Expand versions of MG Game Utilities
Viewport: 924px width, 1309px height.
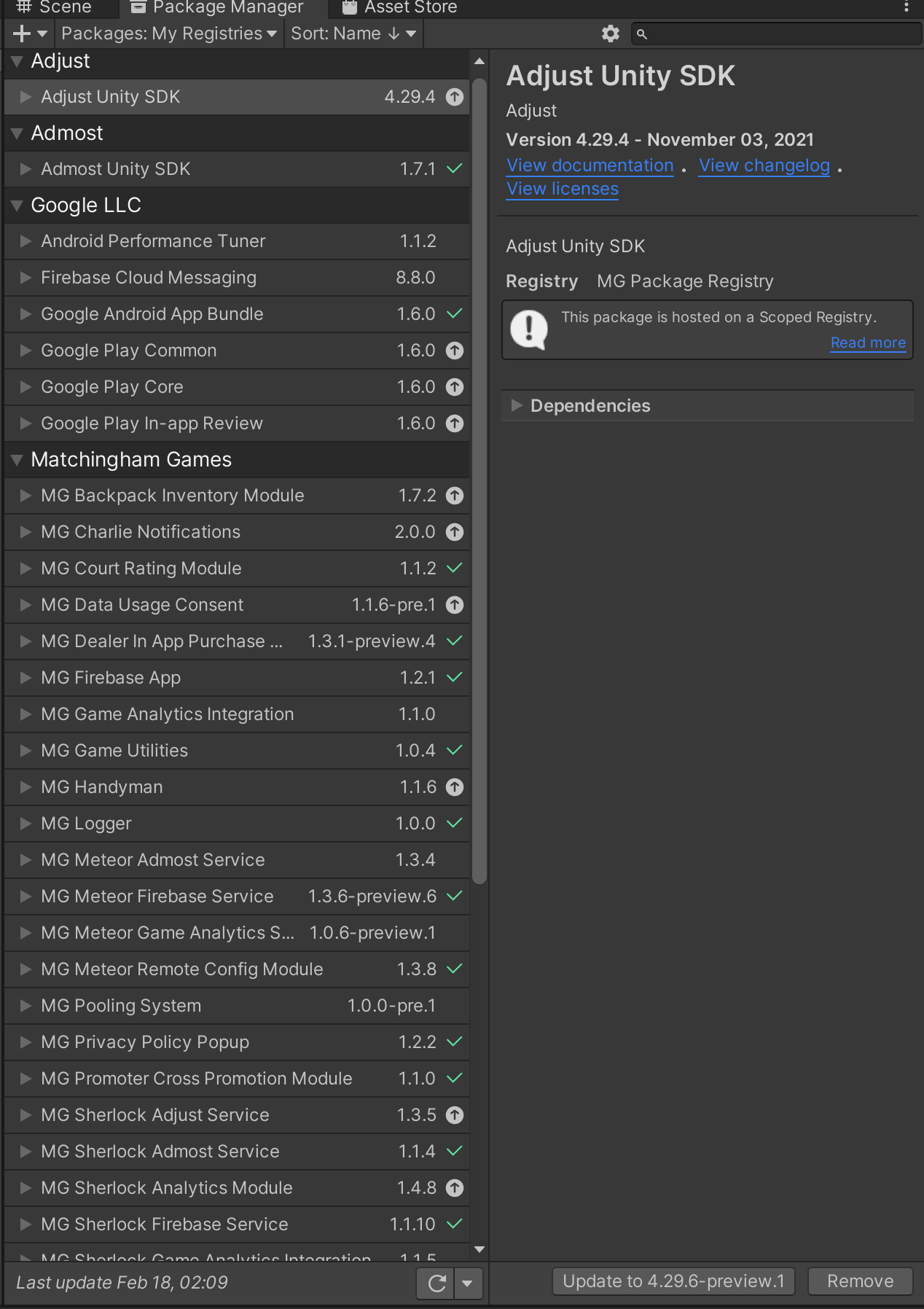[26, 751]
